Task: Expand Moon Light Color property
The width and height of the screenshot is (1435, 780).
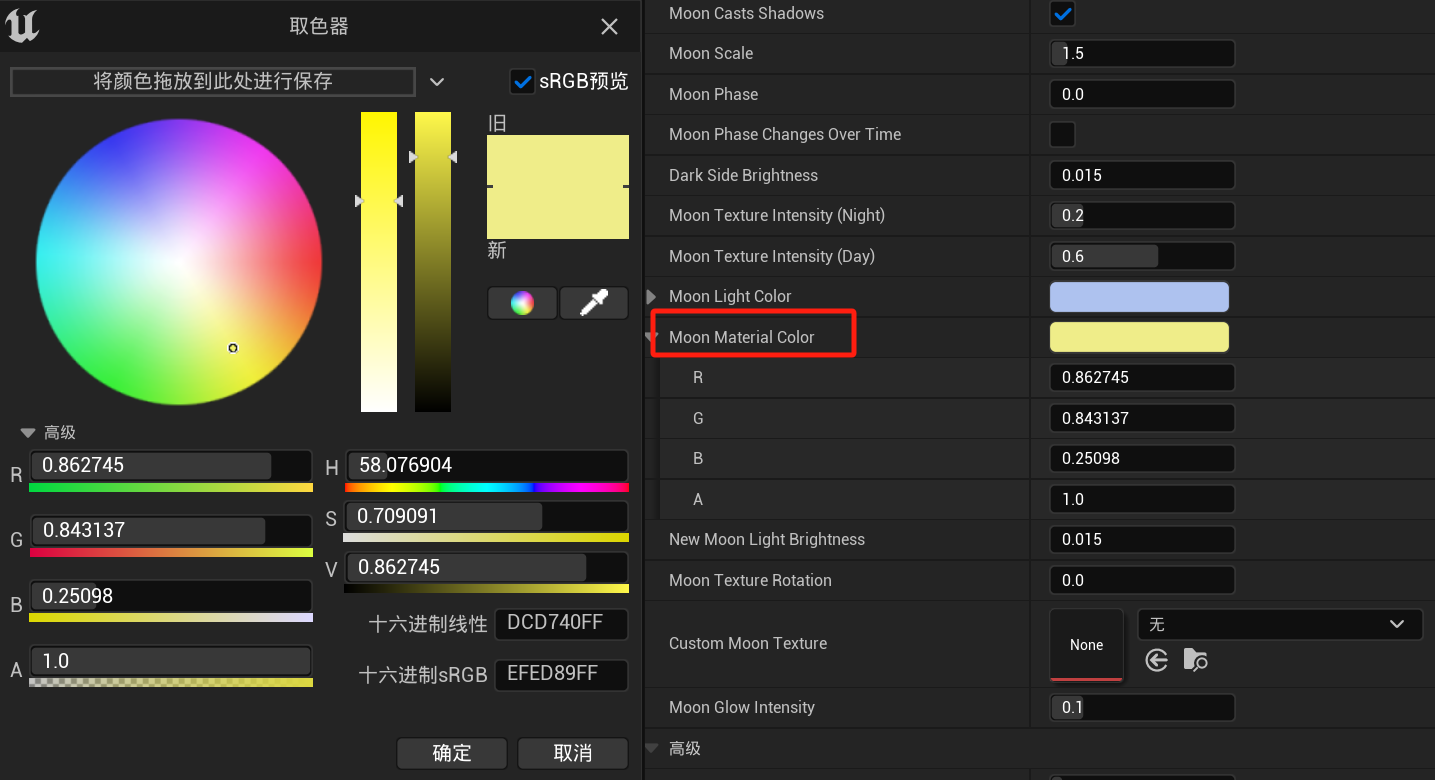Action: tap(652, 296)
